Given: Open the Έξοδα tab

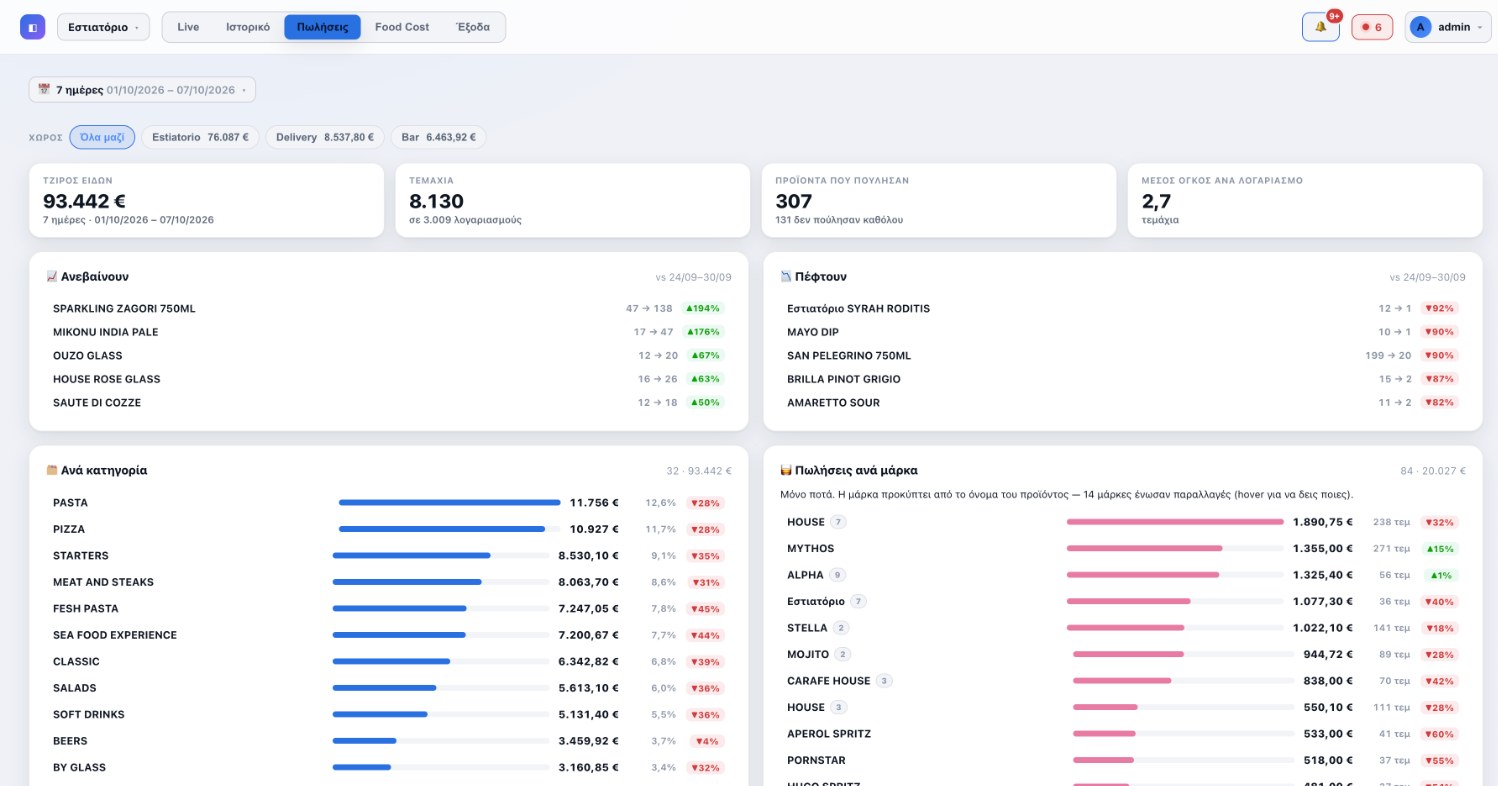Looking at the screenshot, I should 473,27.
